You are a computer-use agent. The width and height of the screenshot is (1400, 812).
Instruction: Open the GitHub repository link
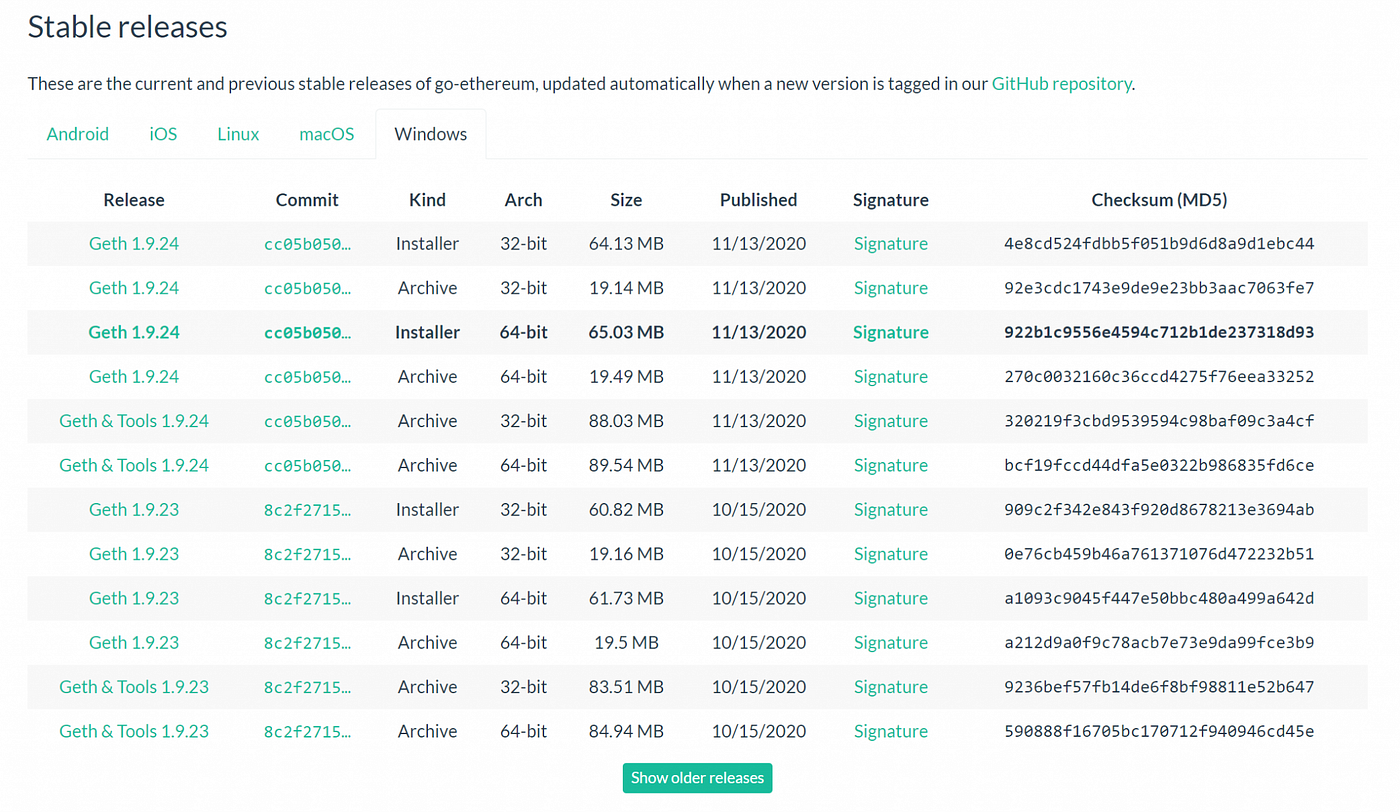pos(1062,84)
